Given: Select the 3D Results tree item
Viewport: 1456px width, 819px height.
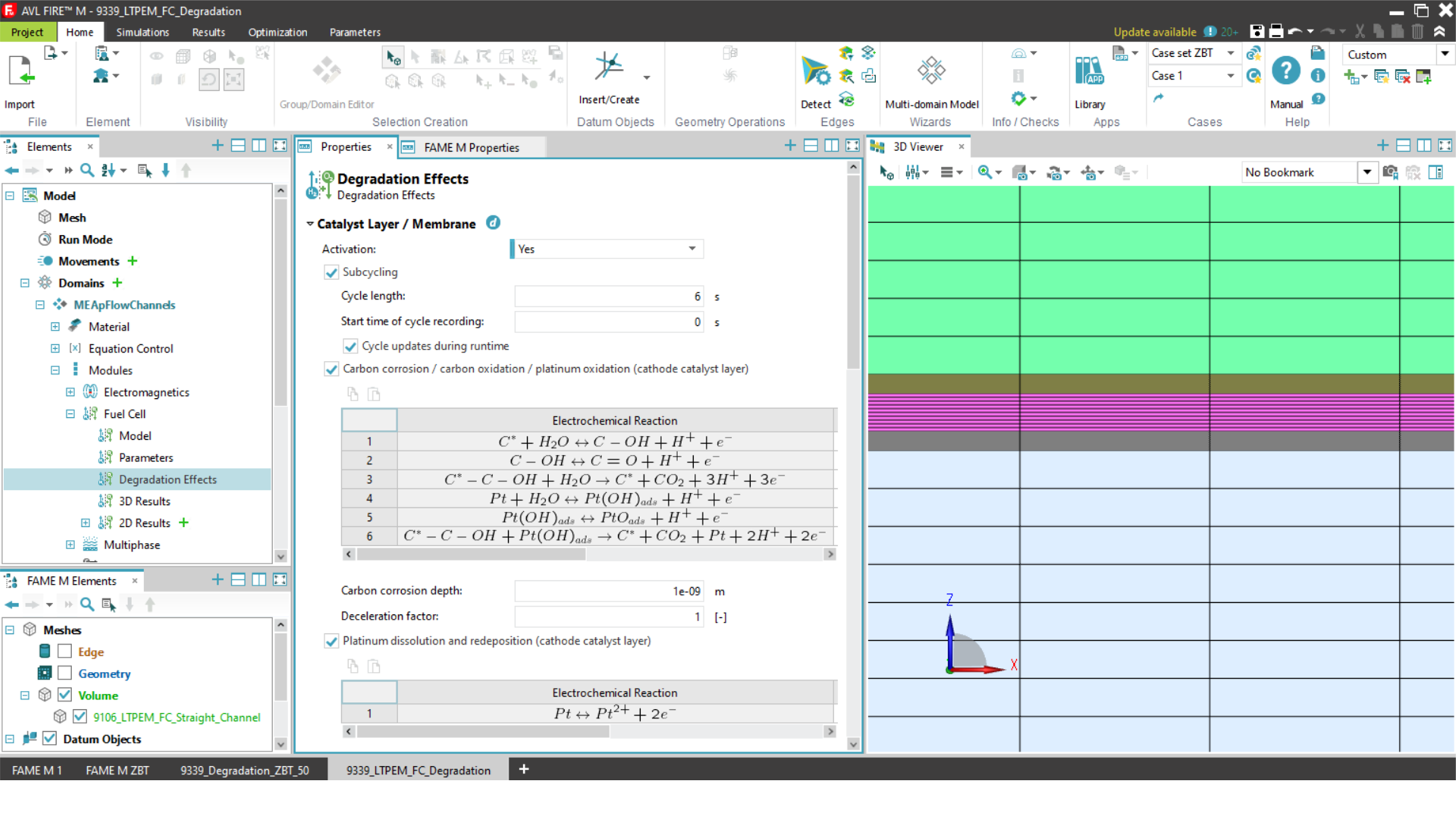Looking at the screenshot, I should pos(144,501).
